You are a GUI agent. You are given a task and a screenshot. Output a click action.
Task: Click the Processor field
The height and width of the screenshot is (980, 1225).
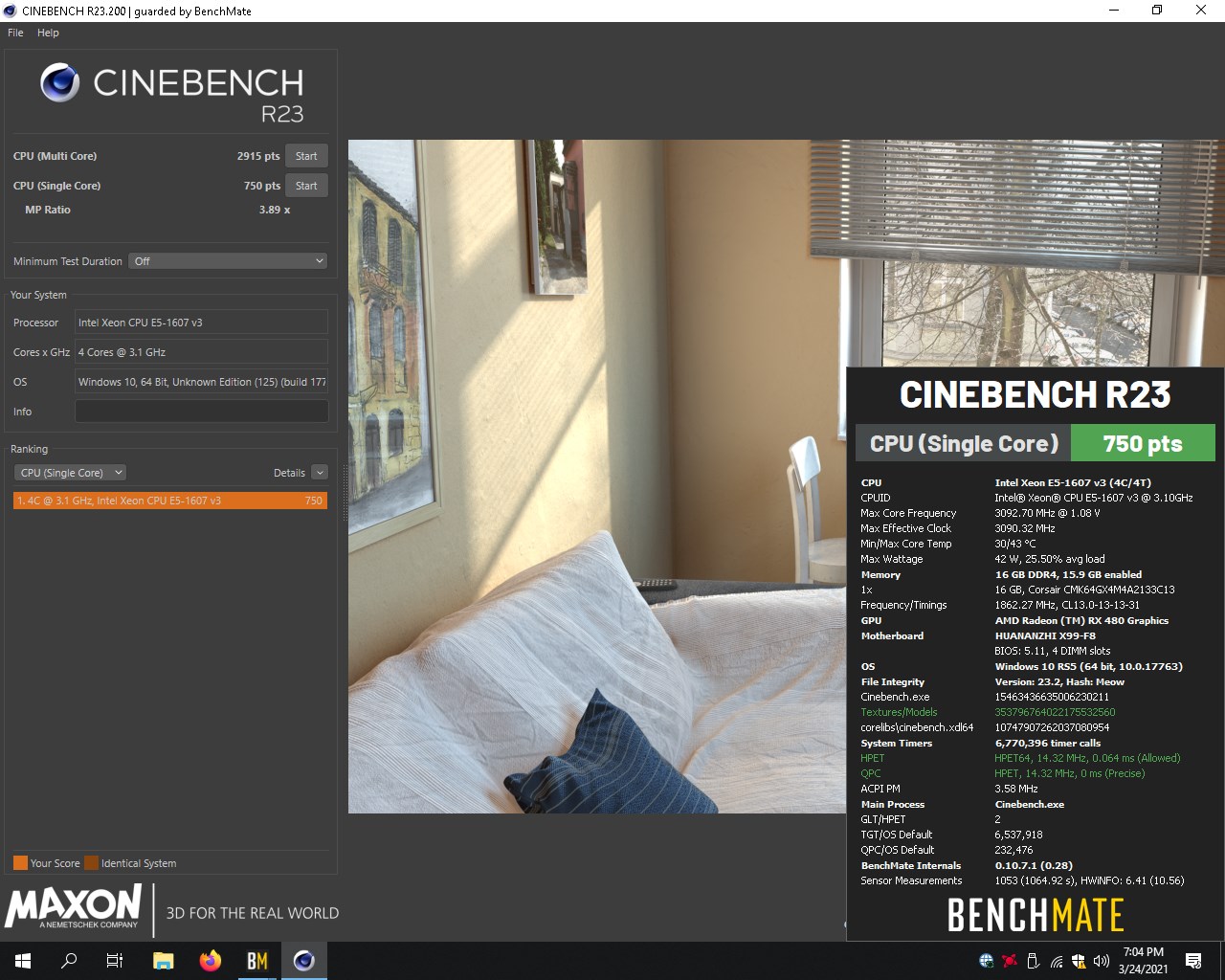(x=201, y=323)
